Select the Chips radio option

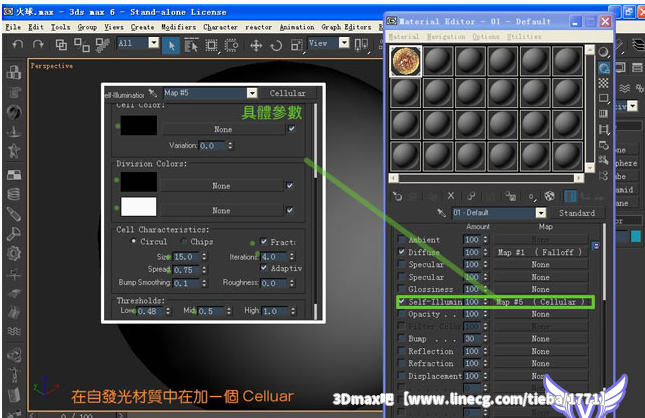coord(183,241)
